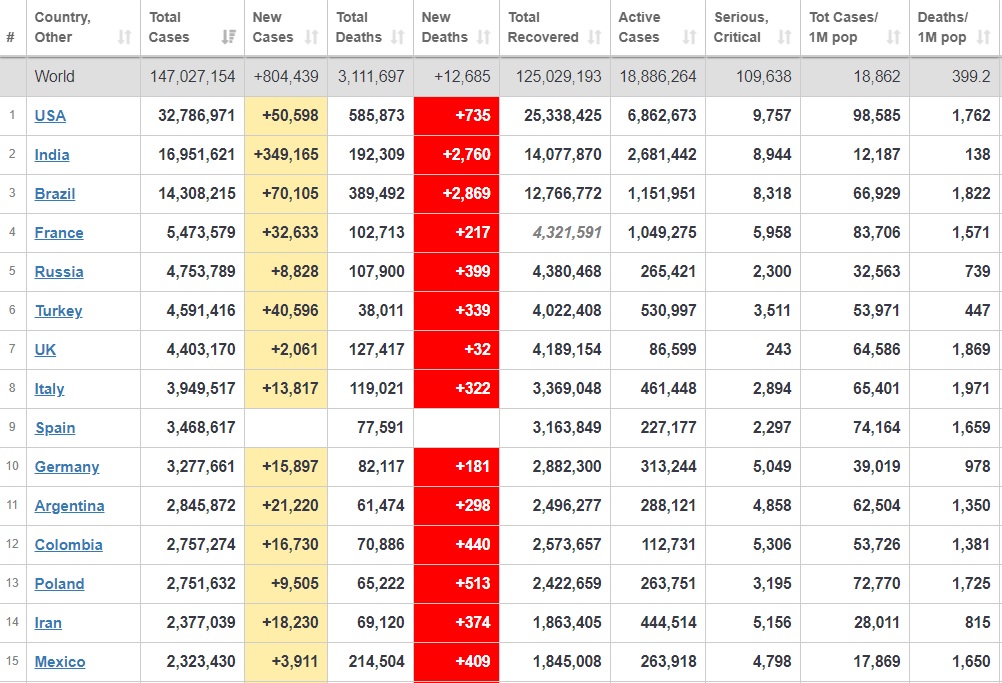Viewport: 1002px width, 683px height.
Task: Sort by Country column sort icon
Action: [124, 37]
